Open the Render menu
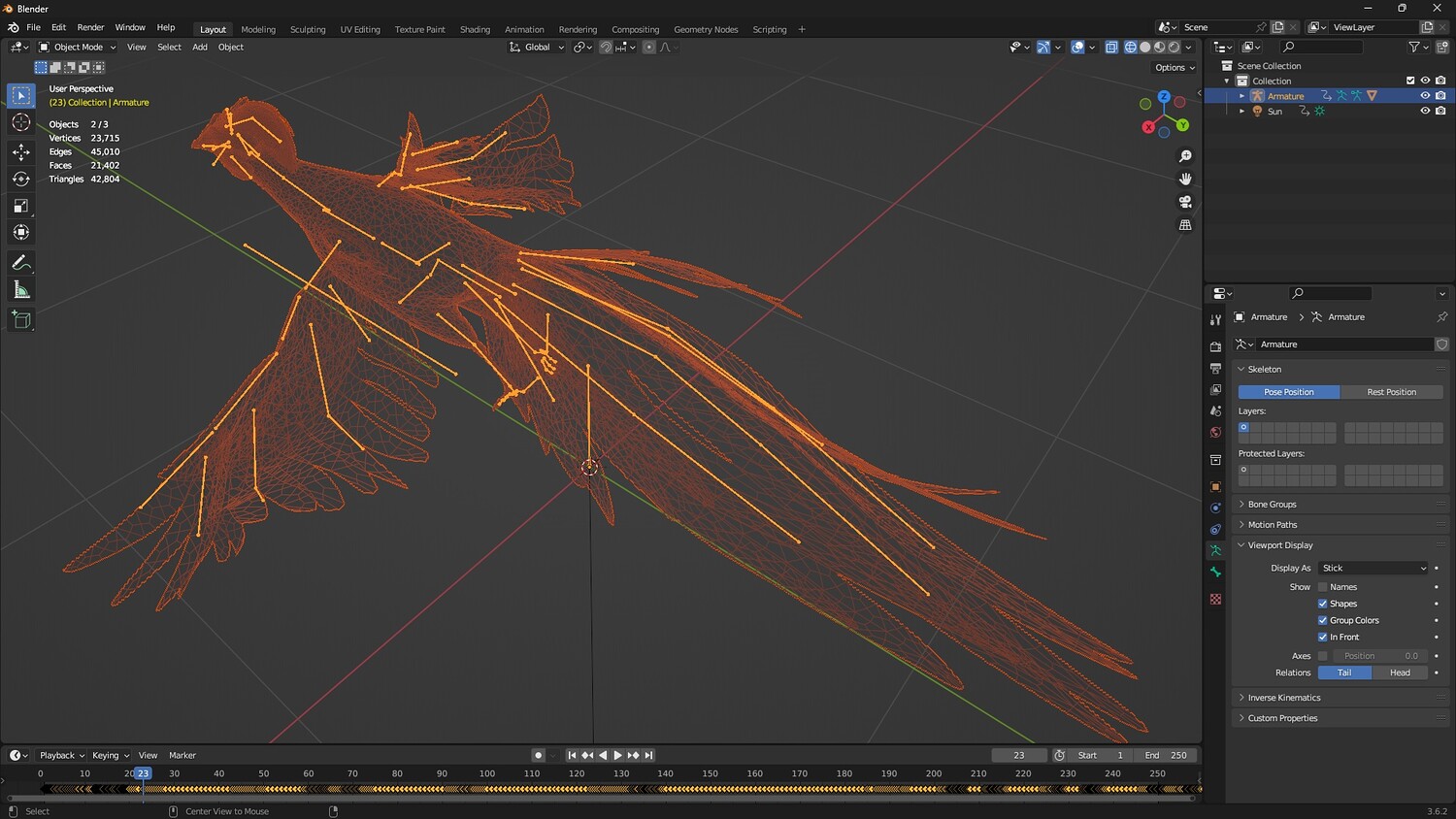Image resolution: width=1456 pixels, height=819 pixels. click(90, 27)
